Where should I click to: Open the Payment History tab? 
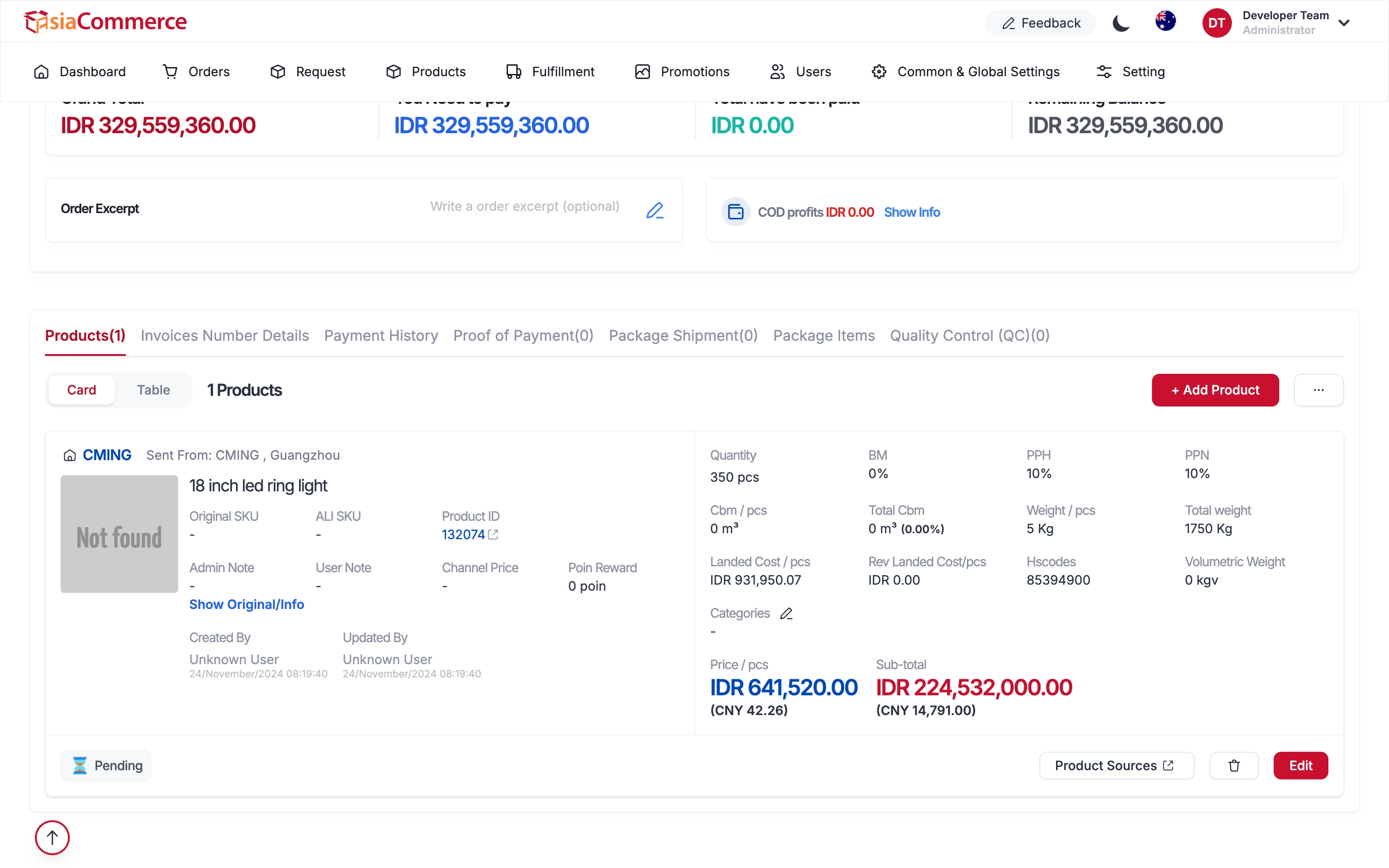click(x=381, y=335)
